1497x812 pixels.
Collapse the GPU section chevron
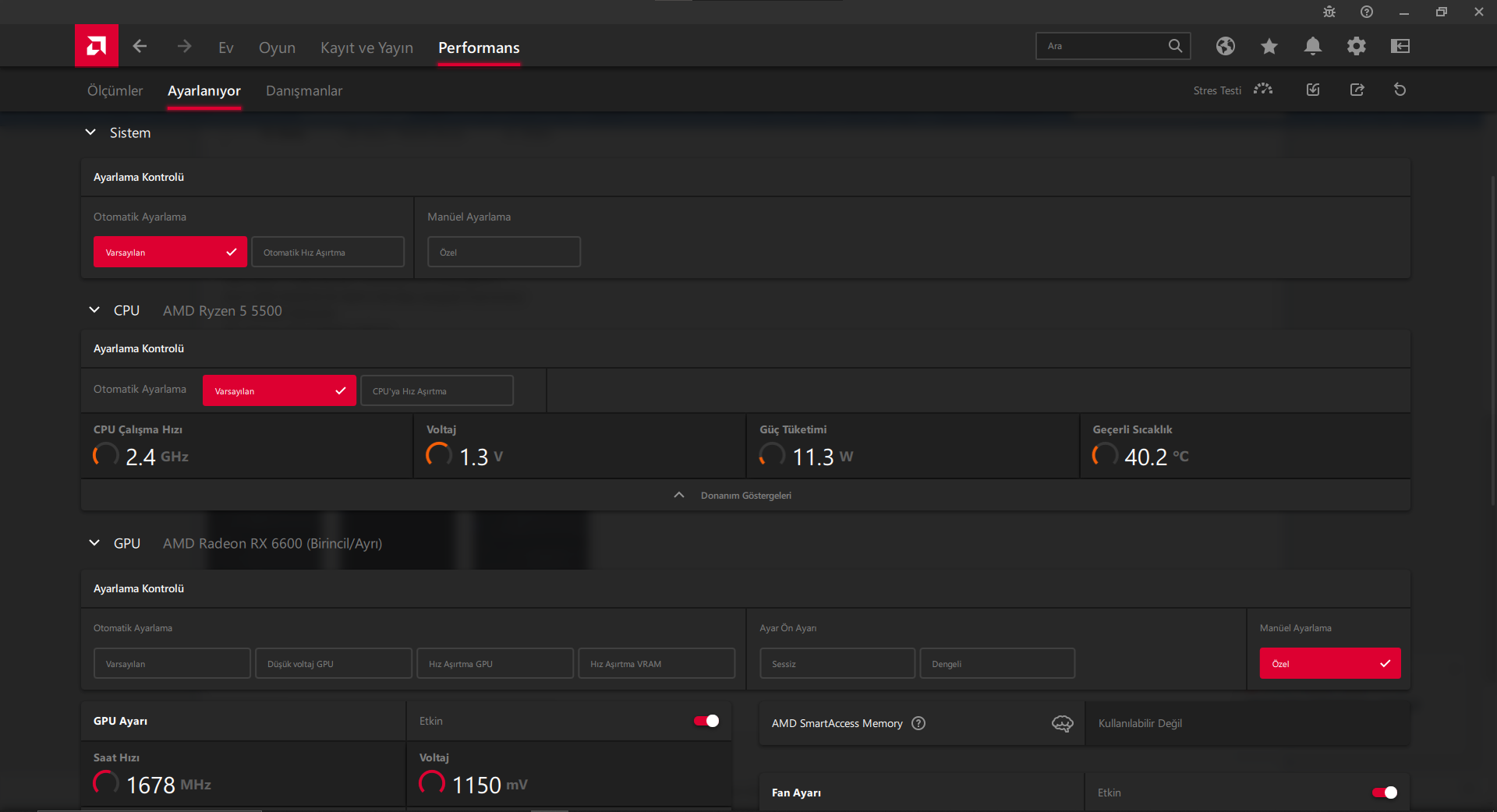point(94,543)
